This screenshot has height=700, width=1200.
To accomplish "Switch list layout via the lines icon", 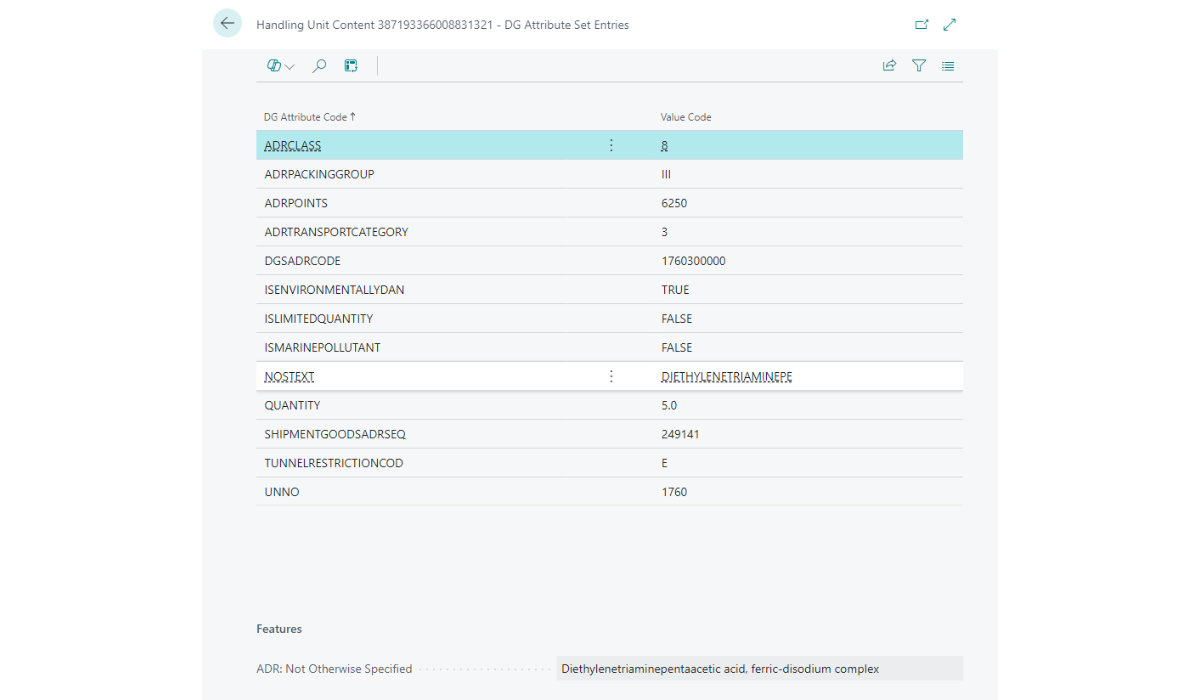I will [x=948, y=66].
